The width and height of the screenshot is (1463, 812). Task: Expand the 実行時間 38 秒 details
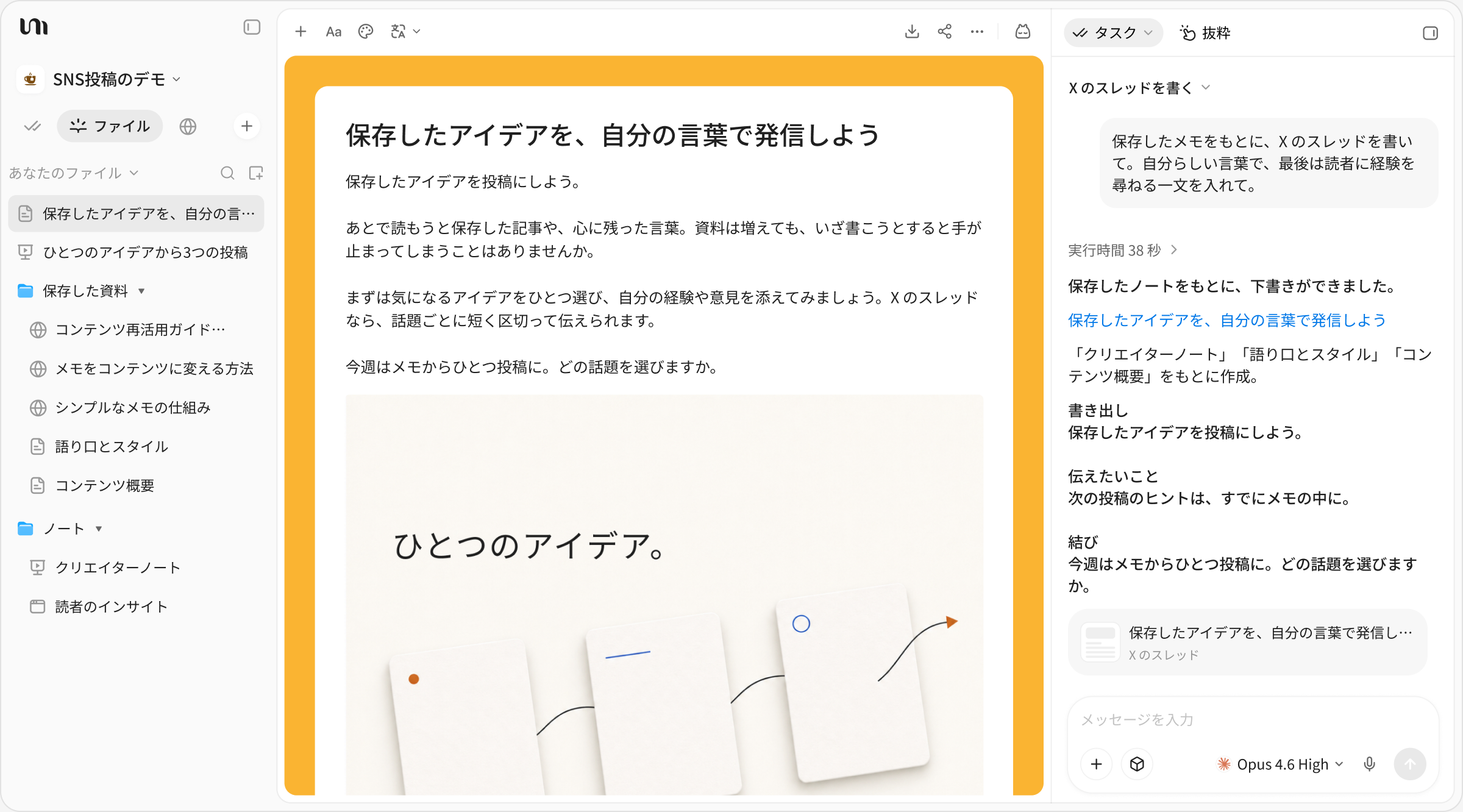1123,251
